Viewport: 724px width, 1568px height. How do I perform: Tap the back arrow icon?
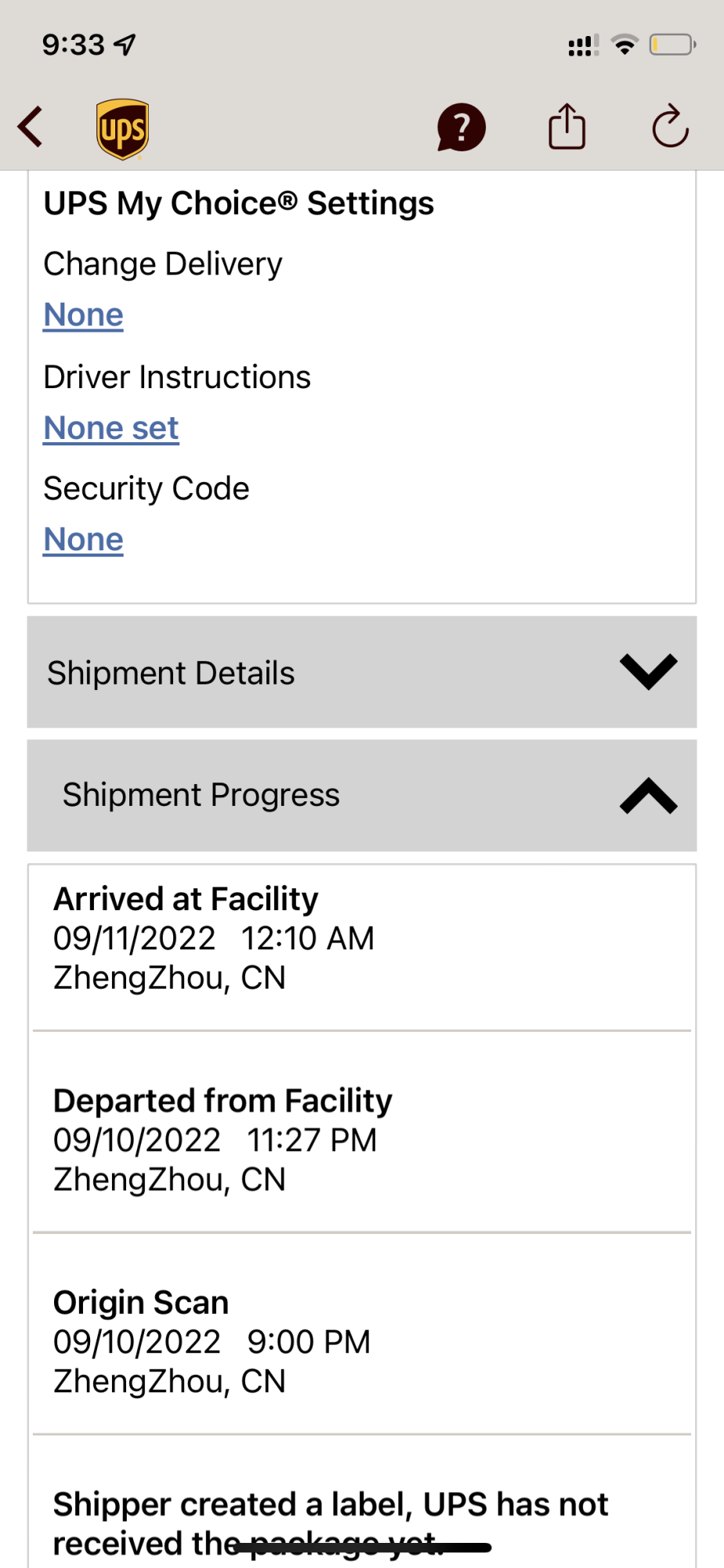click(31, 127)
